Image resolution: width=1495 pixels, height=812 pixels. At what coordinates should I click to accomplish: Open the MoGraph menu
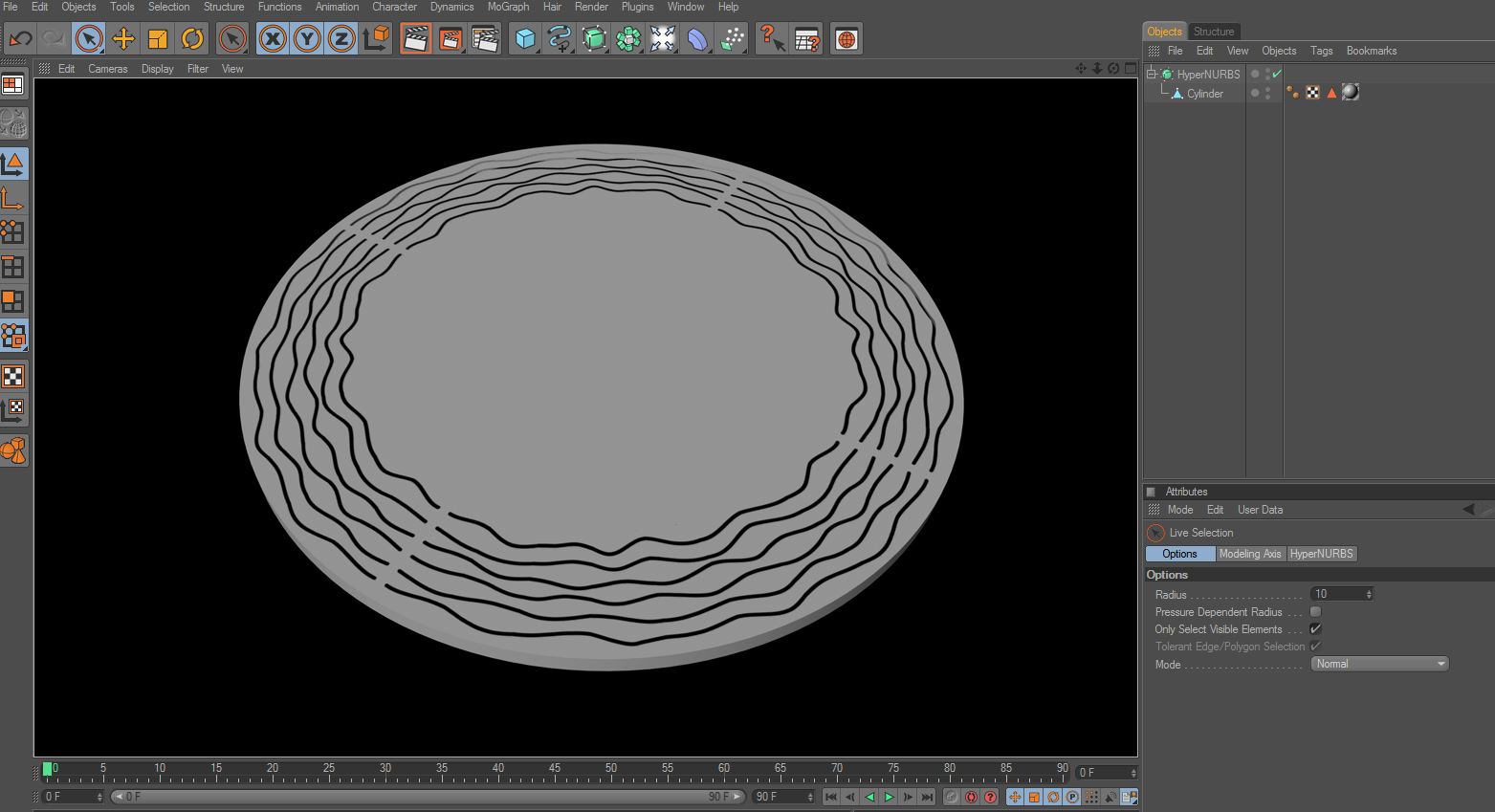coord(507,7)
